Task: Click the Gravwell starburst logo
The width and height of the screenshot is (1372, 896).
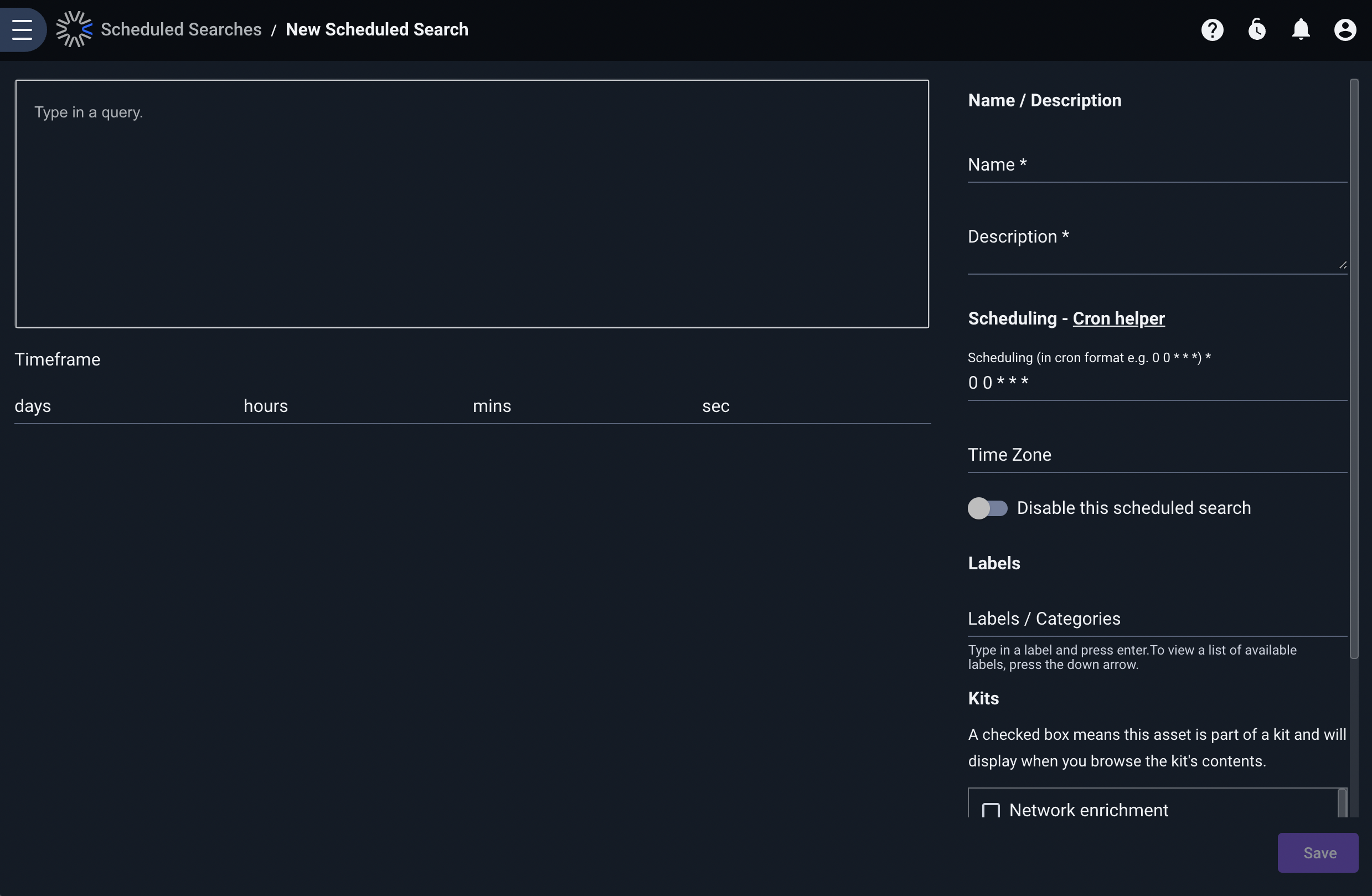Action: pyautogui.click(x=74, y=29)
